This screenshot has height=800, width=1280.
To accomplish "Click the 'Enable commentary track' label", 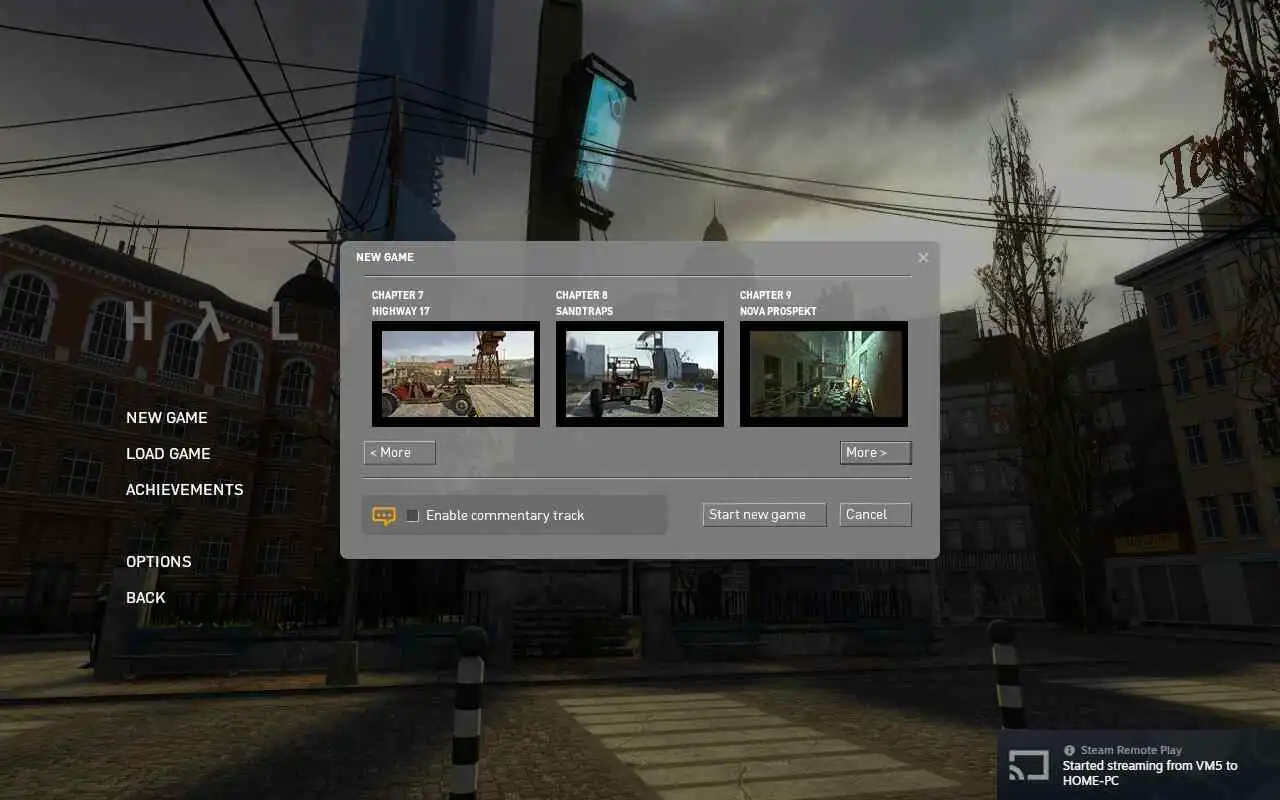I will coord(505,516).
